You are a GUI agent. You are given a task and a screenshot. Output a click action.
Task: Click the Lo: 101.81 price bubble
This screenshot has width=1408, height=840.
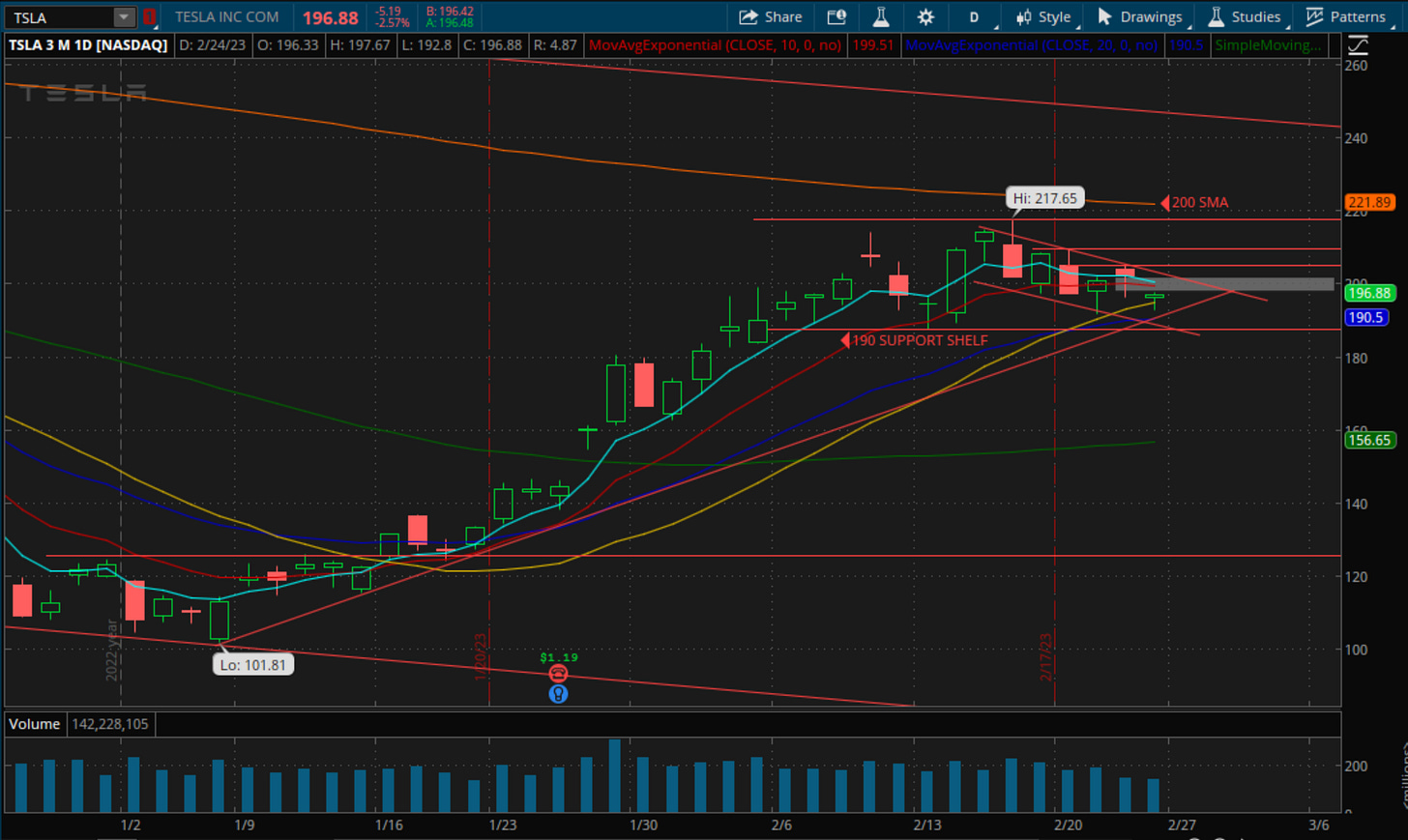tap(252, 665)
